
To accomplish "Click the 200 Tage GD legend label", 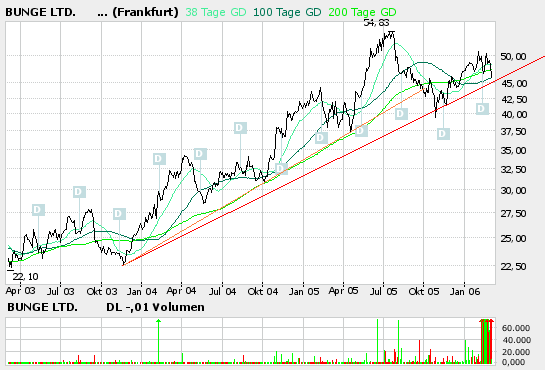I will pyautogui.click(x=362, y=13).
